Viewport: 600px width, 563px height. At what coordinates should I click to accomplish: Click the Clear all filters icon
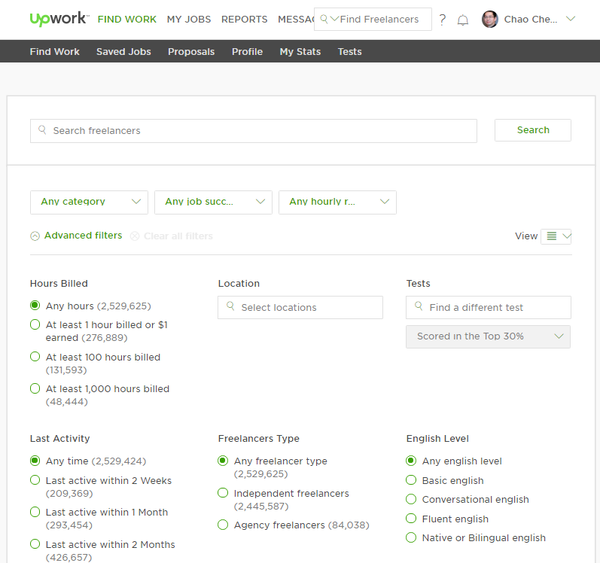click(x=135, y=236)
